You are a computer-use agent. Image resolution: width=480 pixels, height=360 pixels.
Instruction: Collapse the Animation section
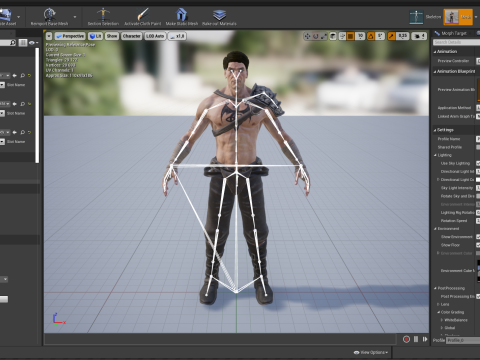tap(435, 52)
